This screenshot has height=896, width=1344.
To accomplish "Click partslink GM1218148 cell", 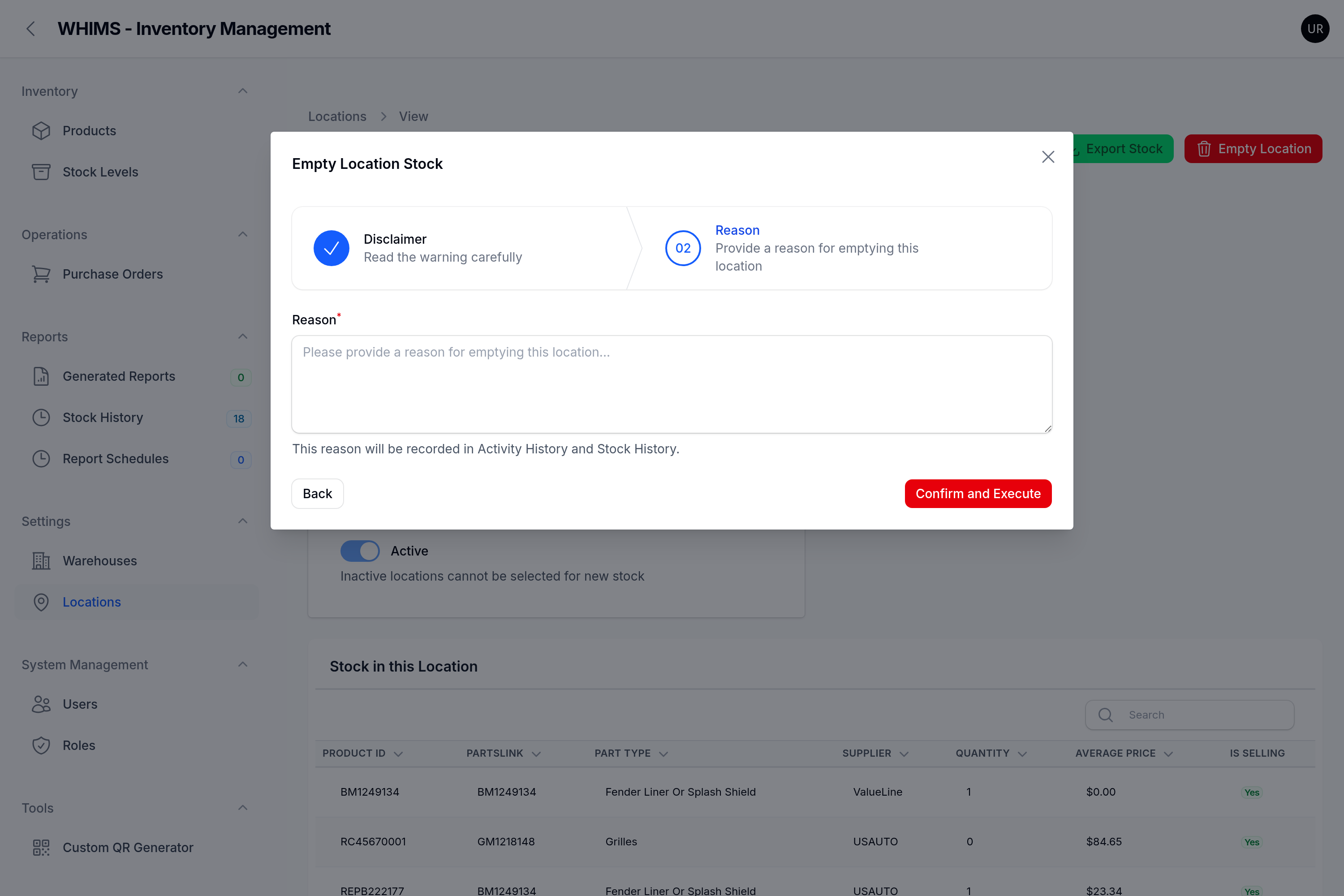I will [x=506, y=842].
